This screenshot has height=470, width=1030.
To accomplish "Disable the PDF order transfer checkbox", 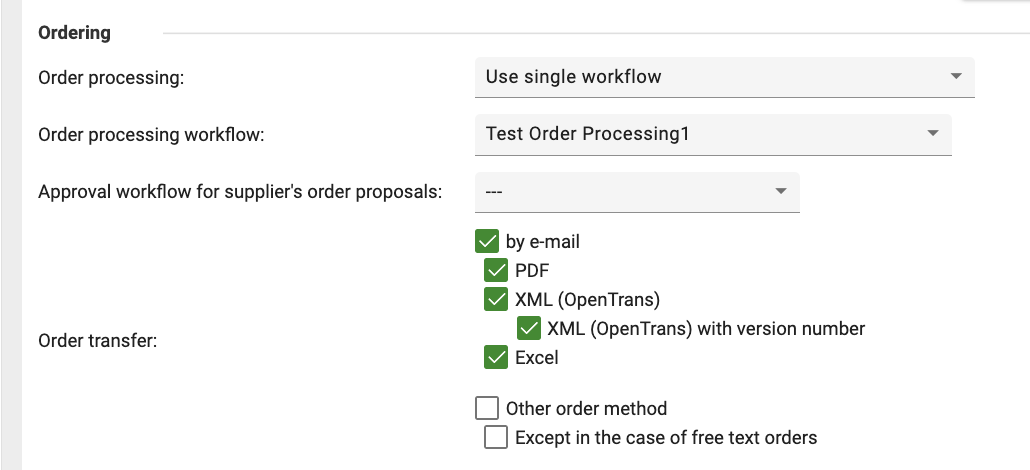I will [x=496, y=271].
